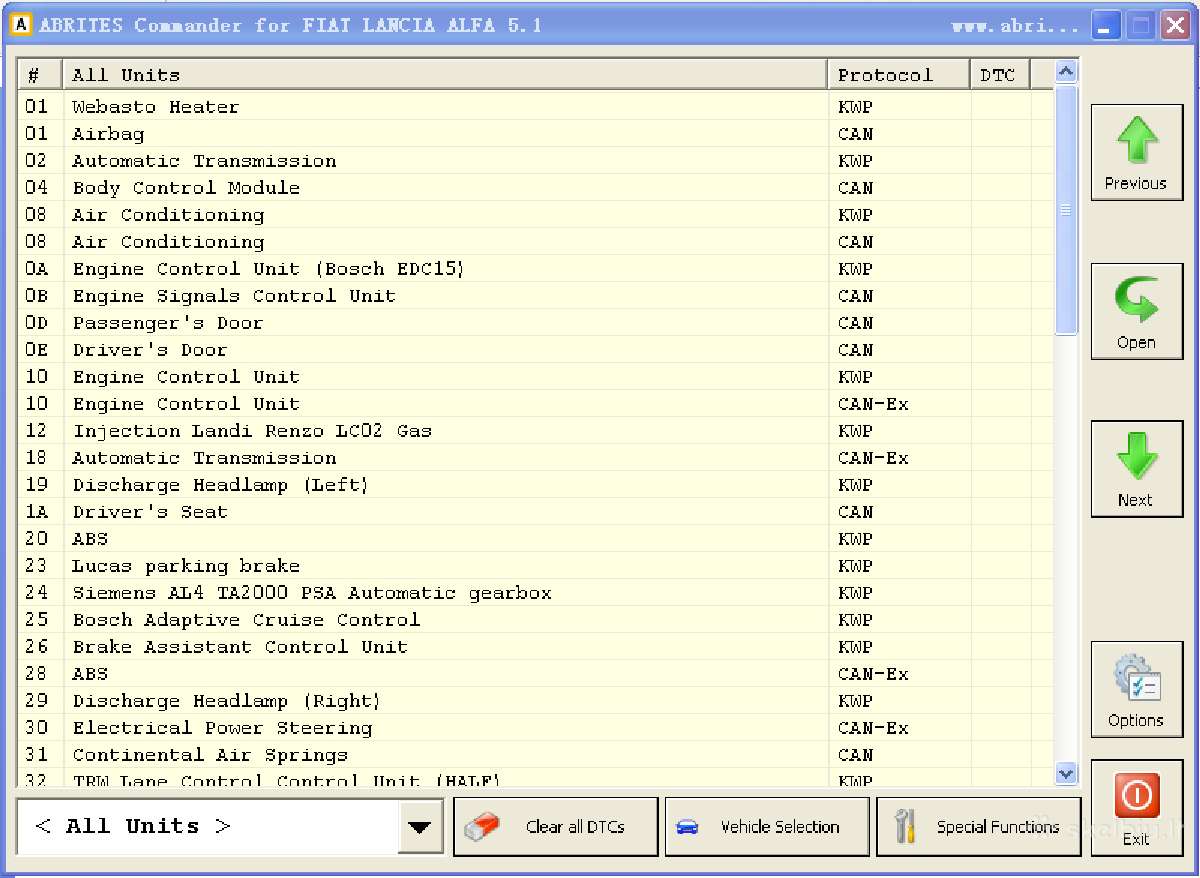
Task: Click the DTC column header
Action: (1000, 75)
